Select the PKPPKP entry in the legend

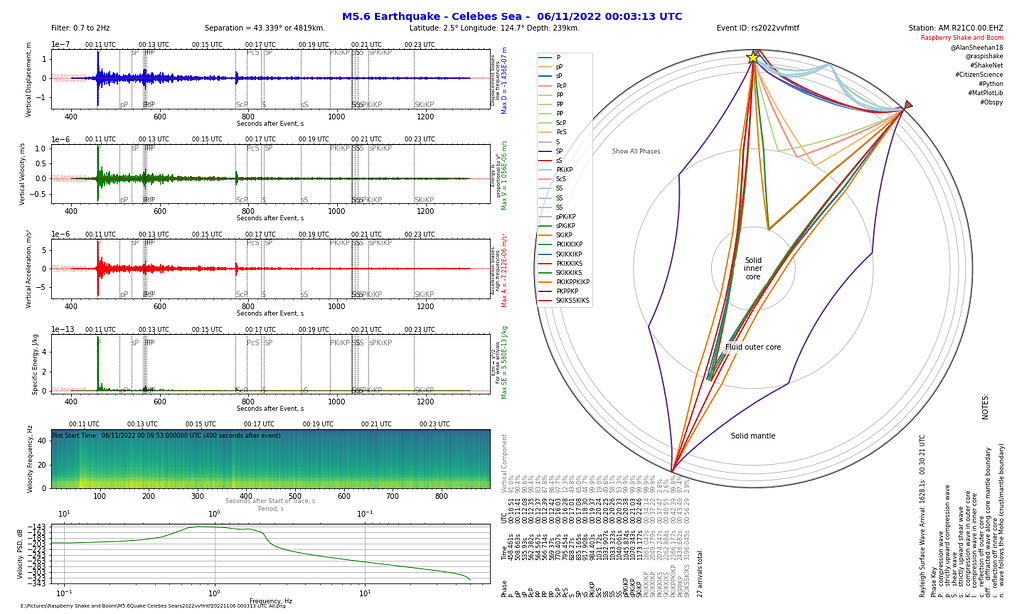pos(564,291)
